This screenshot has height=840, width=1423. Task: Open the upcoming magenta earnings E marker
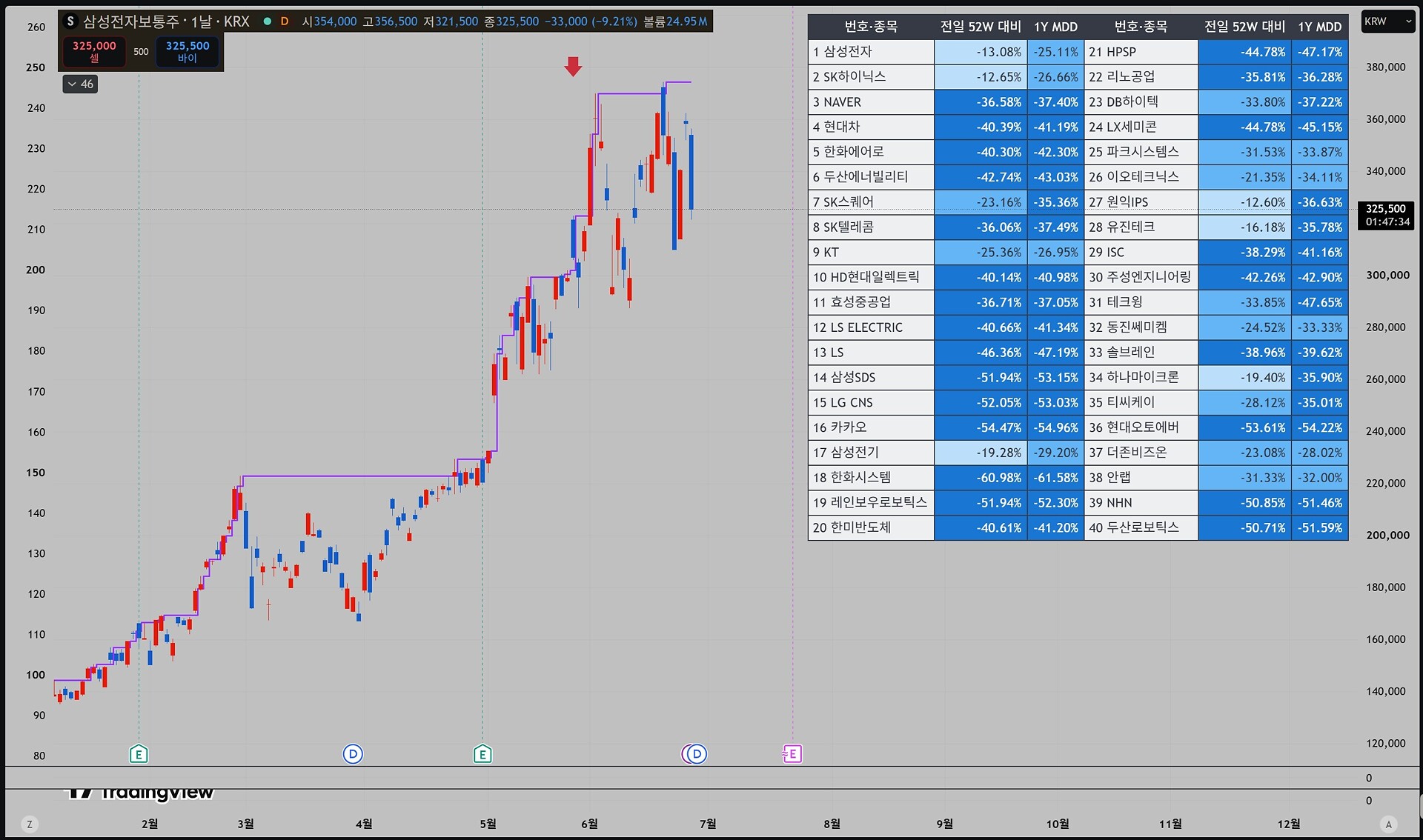(792, 754)
